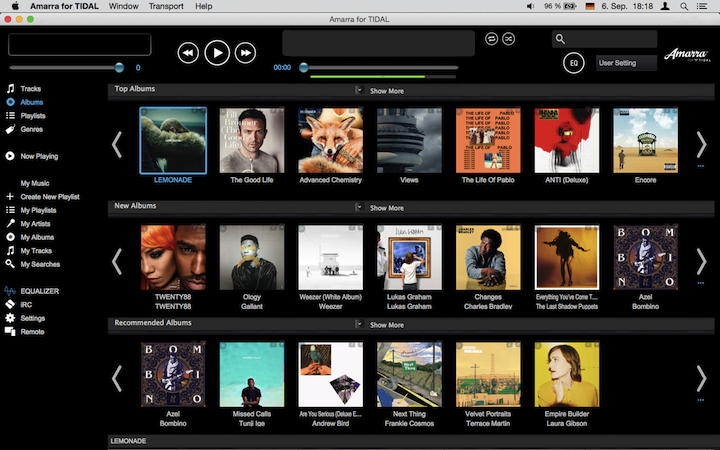Image resolution: width=720 pixels, height=450 pixels.
Task: Select the ANTI (Deluxe) album cover
Action: pyautogui.click(x=567, y=141)
